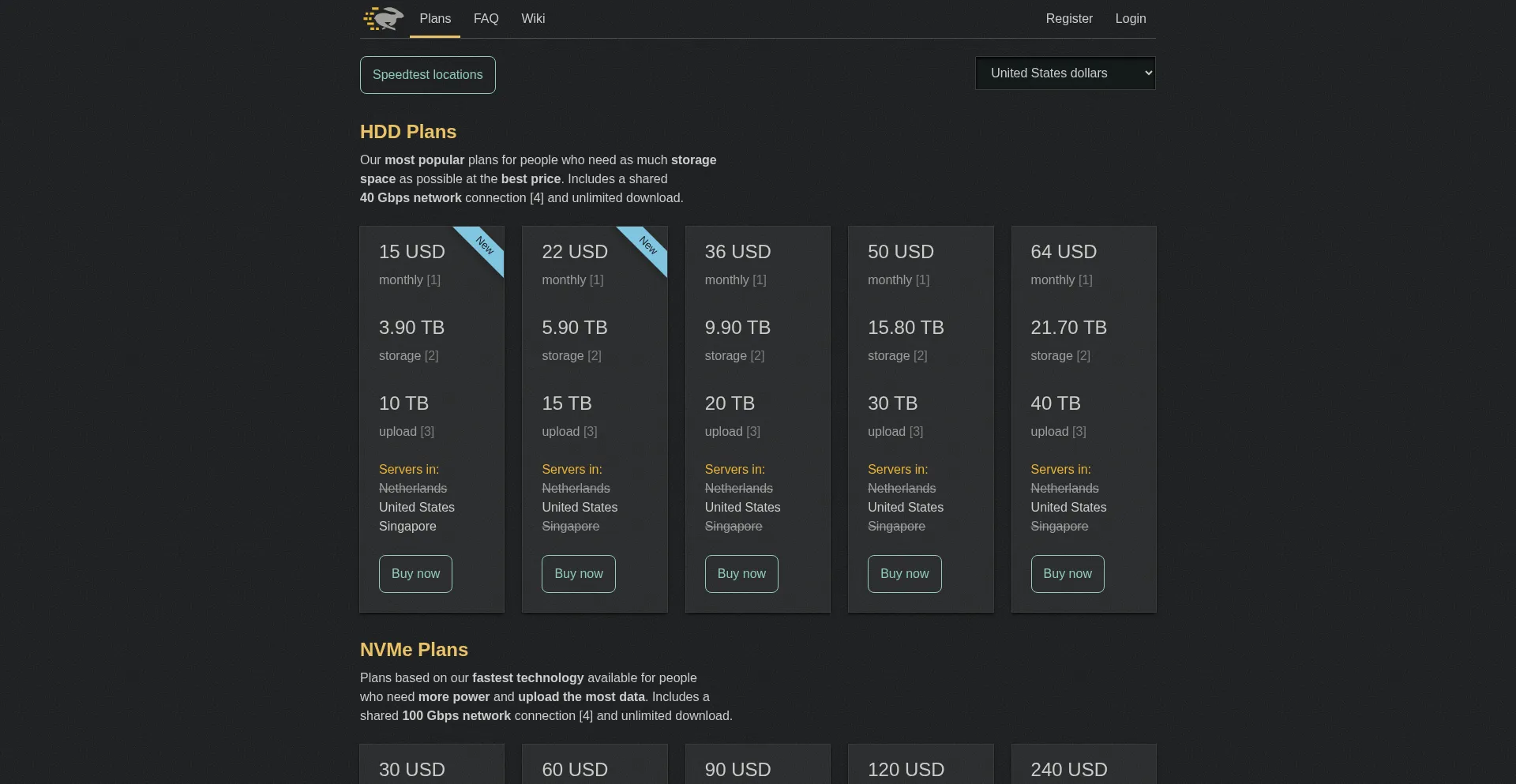Click the New ribbon on 22 USD plan

[648, 246]
